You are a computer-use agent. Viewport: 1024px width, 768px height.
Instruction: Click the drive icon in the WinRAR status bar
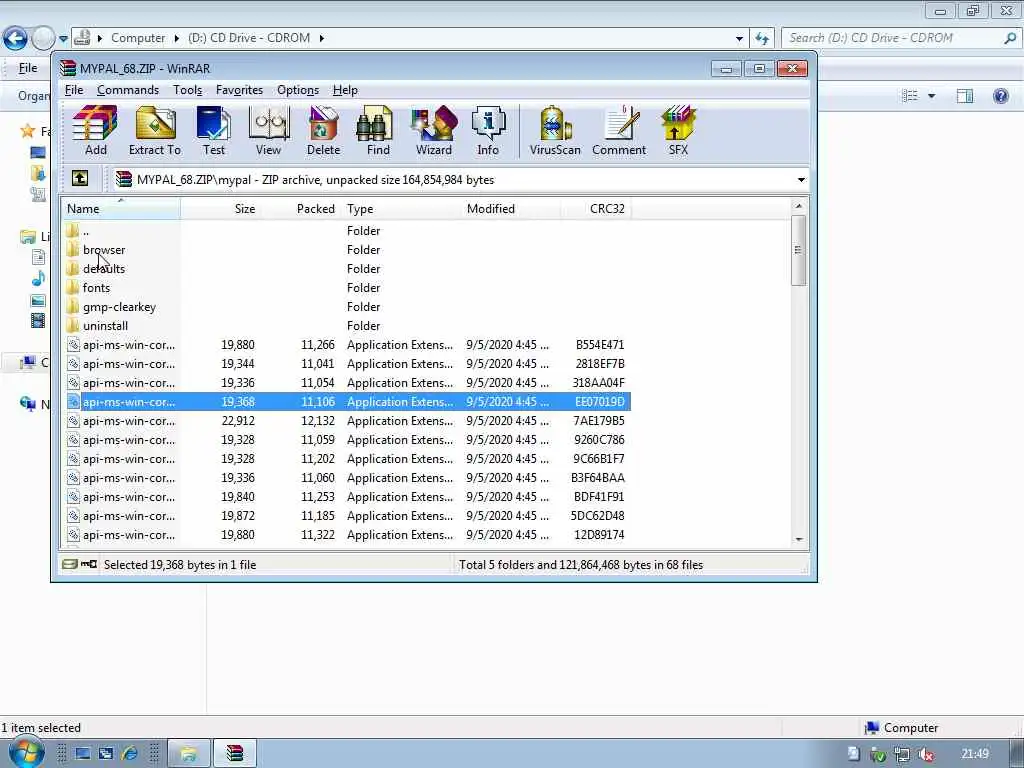pyautogui.click(x=70, y=564)
